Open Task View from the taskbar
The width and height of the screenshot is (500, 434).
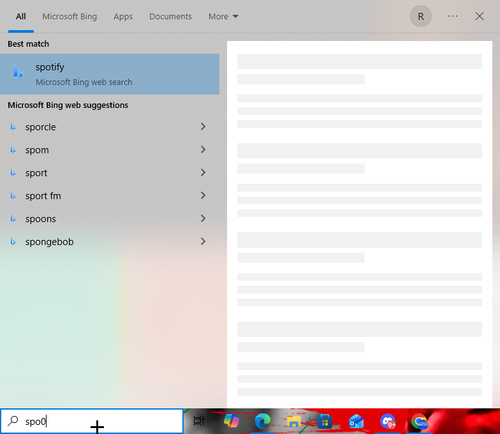[x=199, y=421]
